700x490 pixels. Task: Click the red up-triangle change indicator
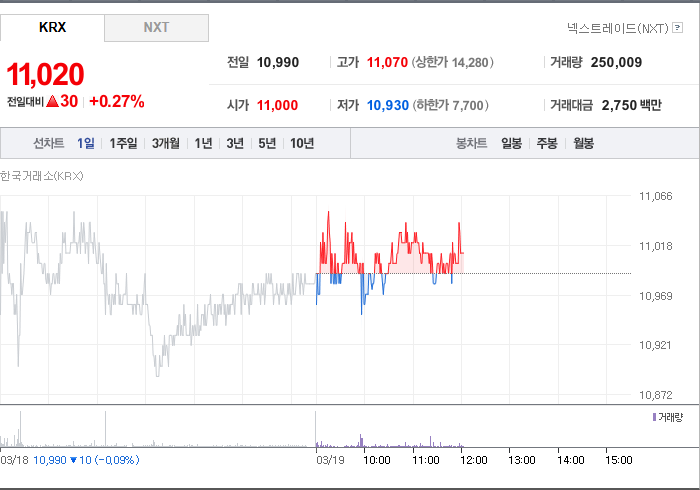point(52,101)
